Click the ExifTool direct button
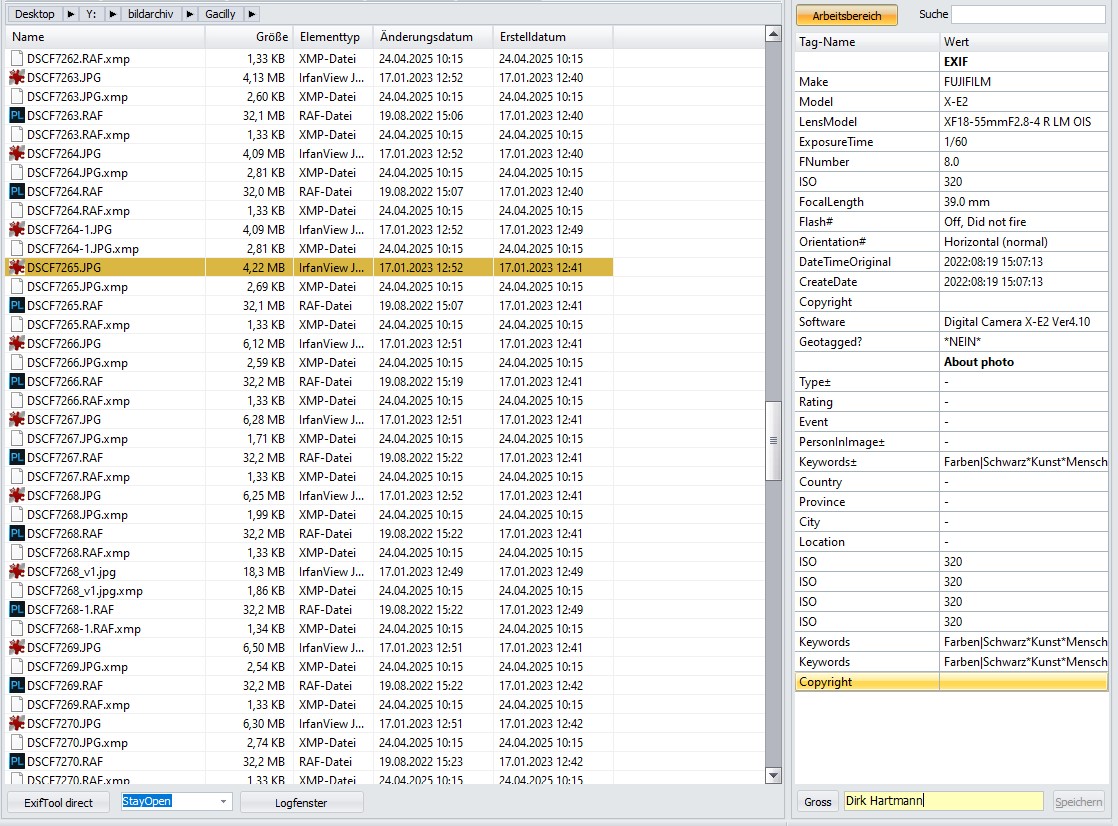 [58, 802]
